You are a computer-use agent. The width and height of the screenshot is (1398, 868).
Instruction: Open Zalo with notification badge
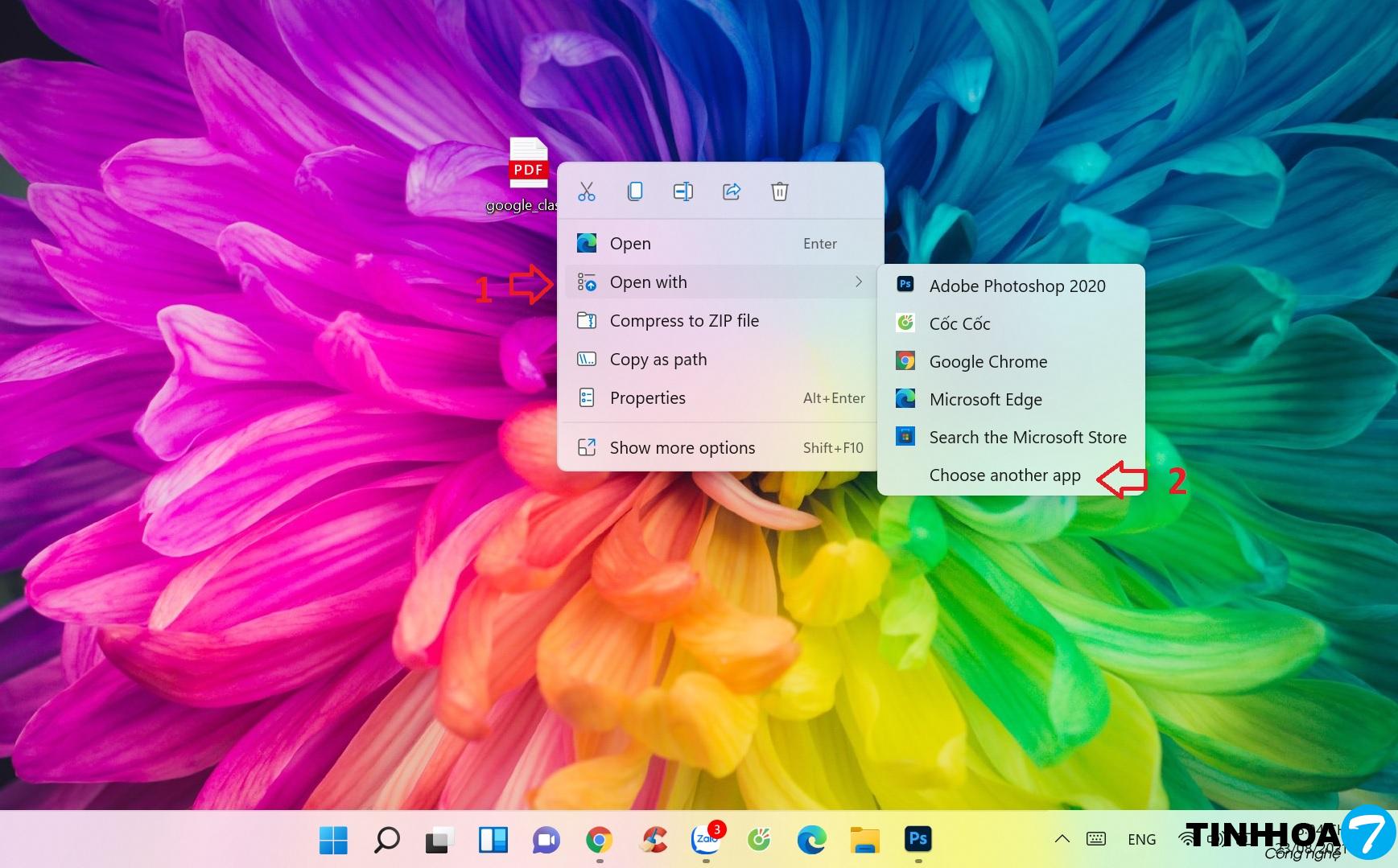706,840
